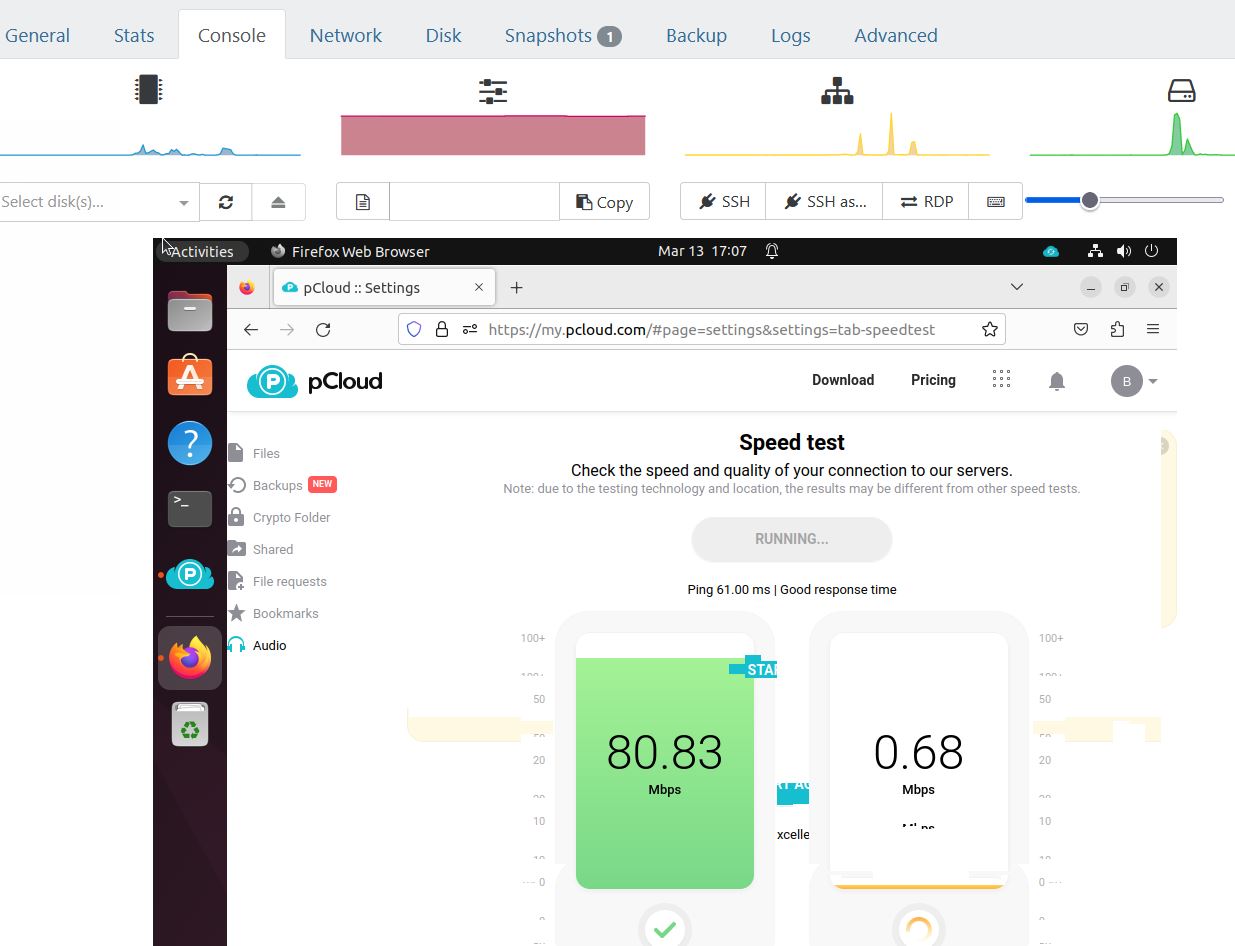The width and height of the screenshot is (1235, 946).
Task: Open Help from the dock
Action: 190,442
